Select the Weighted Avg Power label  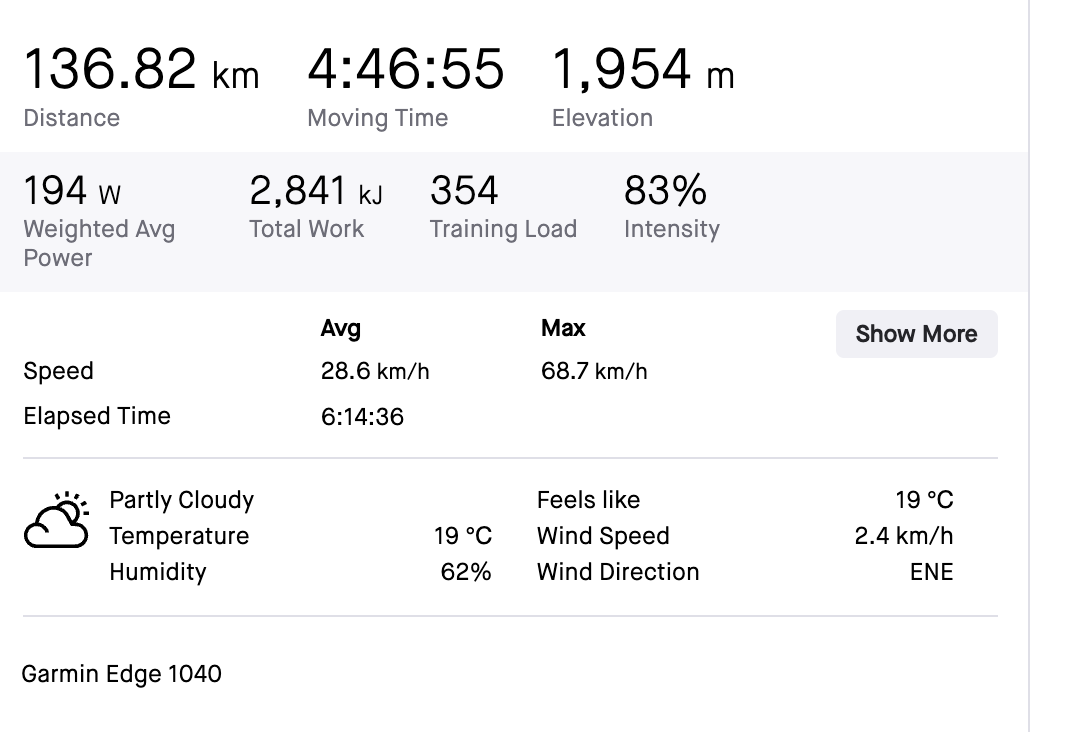(98, 243)
